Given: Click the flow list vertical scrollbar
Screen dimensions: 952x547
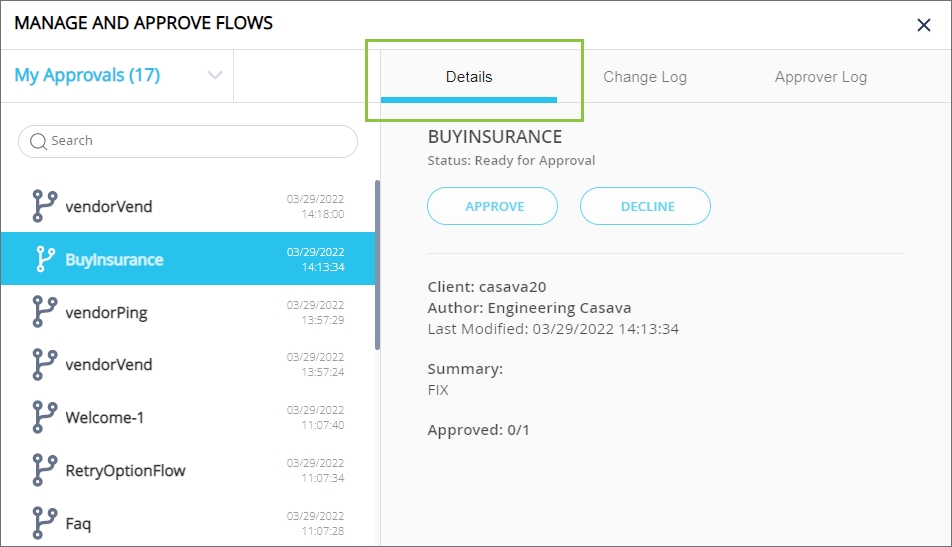Looking at the screenshot, I should click(377, 265).
